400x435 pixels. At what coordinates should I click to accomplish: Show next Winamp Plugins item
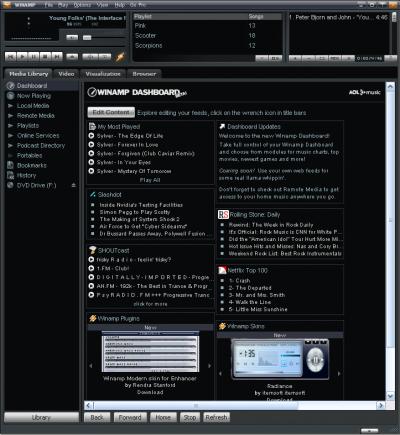coord(209,366)
